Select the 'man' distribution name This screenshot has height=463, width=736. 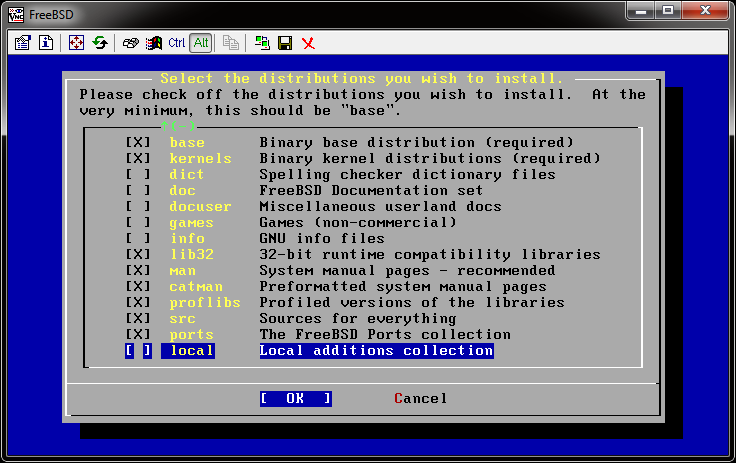[x=182, y=270]
